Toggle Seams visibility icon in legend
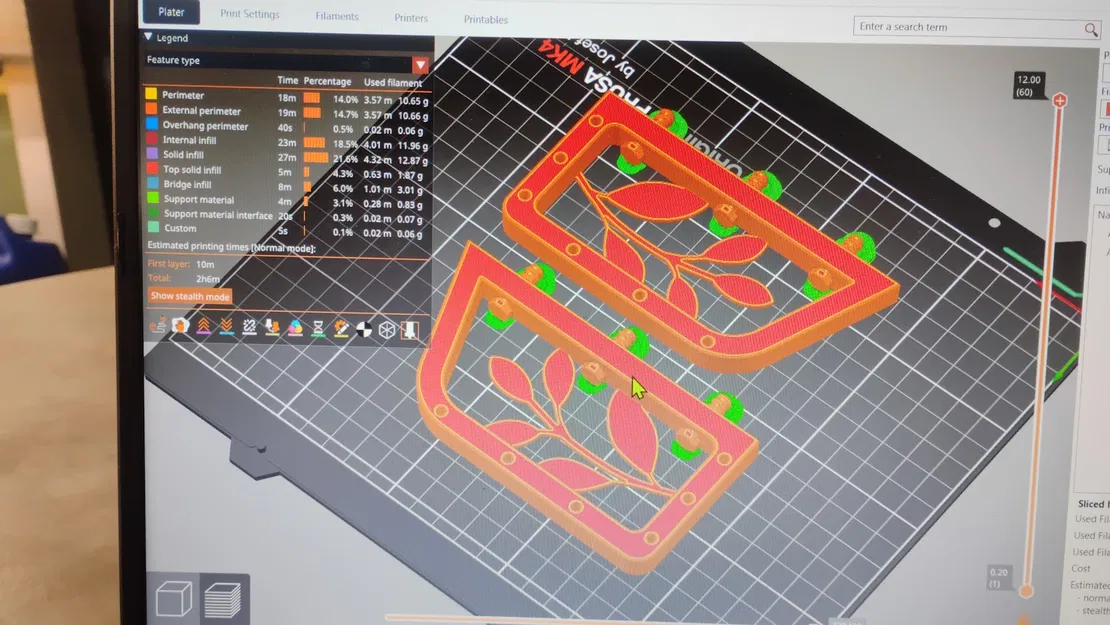The image size is (1110, 625). pyautogui.click(x=249, y=327)
